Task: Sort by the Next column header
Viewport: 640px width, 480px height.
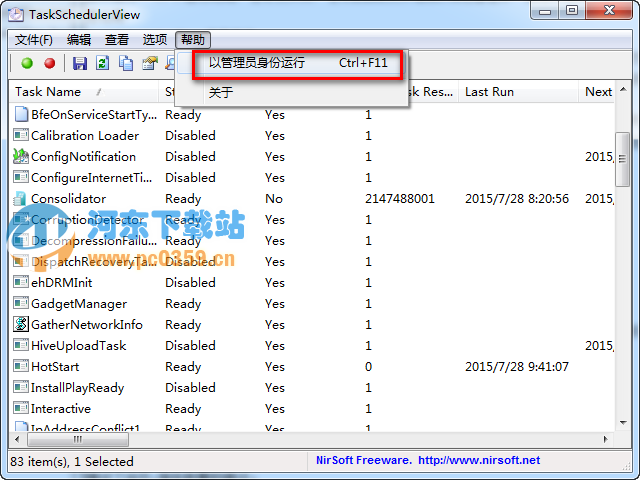Action: 596,91
